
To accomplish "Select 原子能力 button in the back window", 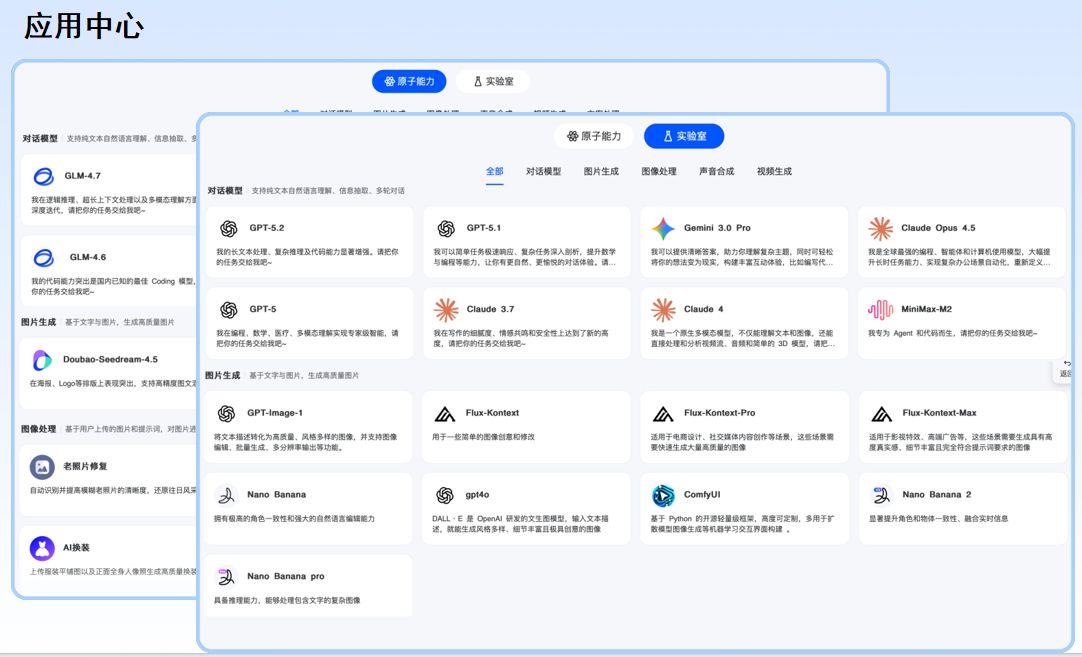I will point(409,81).
